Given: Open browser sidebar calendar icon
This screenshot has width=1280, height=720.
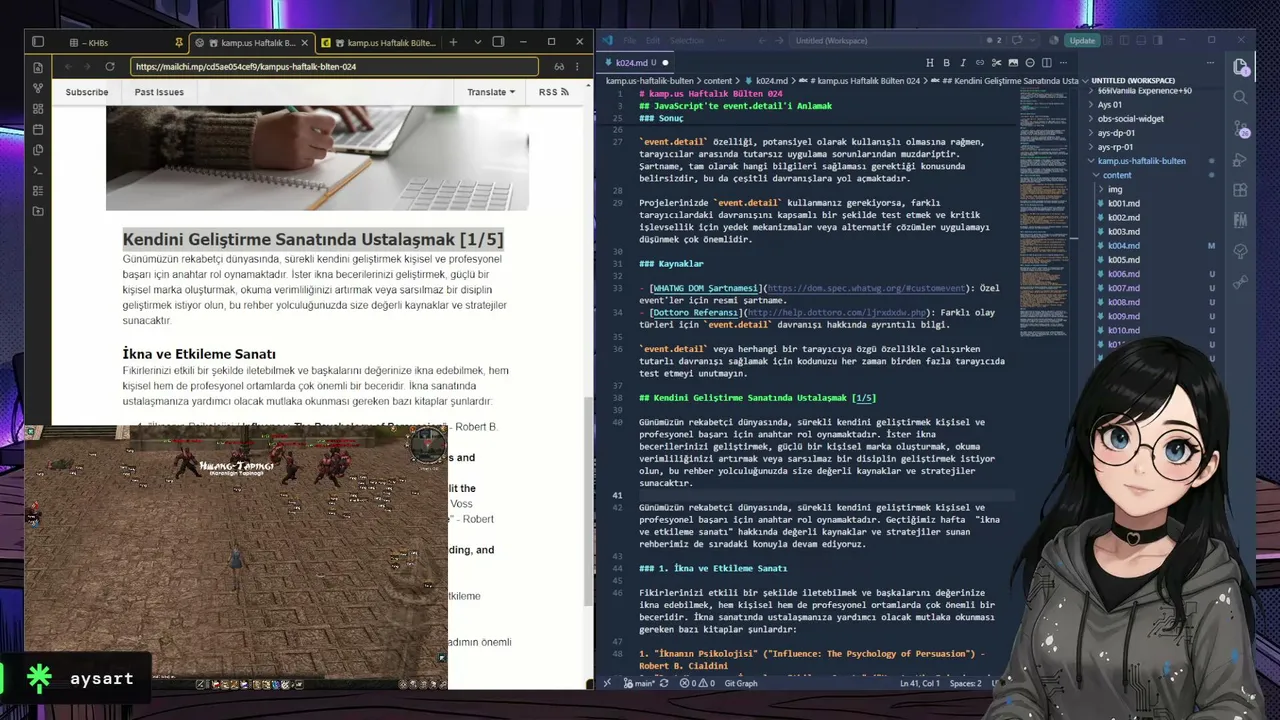Looking at the screenshot, I should [x=38, y=129].
